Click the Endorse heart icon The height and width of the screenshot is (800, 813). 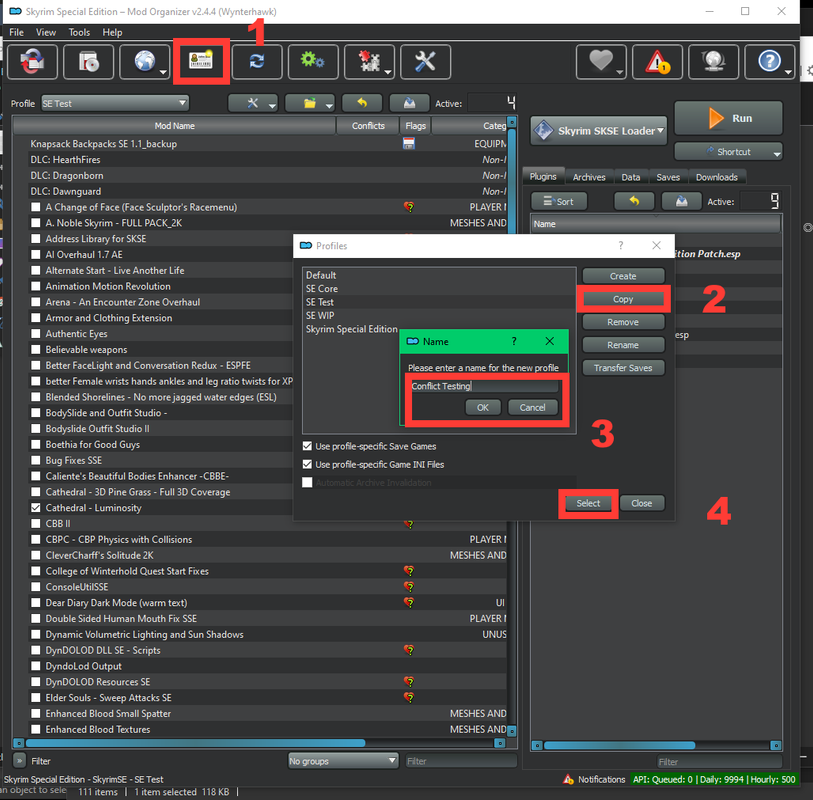pyautogui.click(x=601, y=62)
